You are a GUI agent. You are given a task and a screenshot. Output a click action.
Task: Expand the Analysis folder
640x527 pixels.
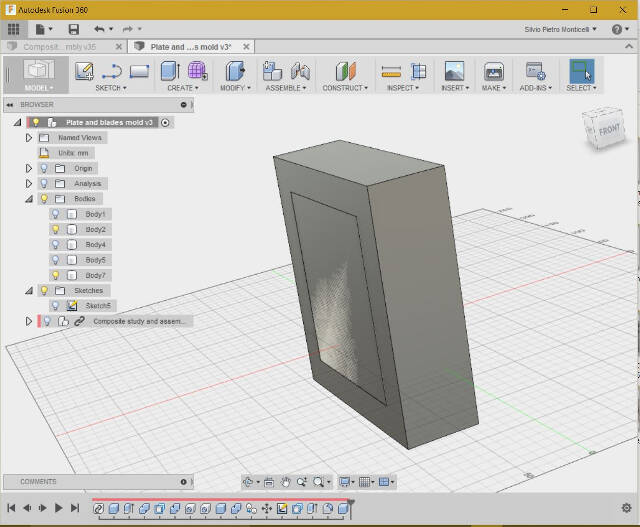[x=29, y=183]
